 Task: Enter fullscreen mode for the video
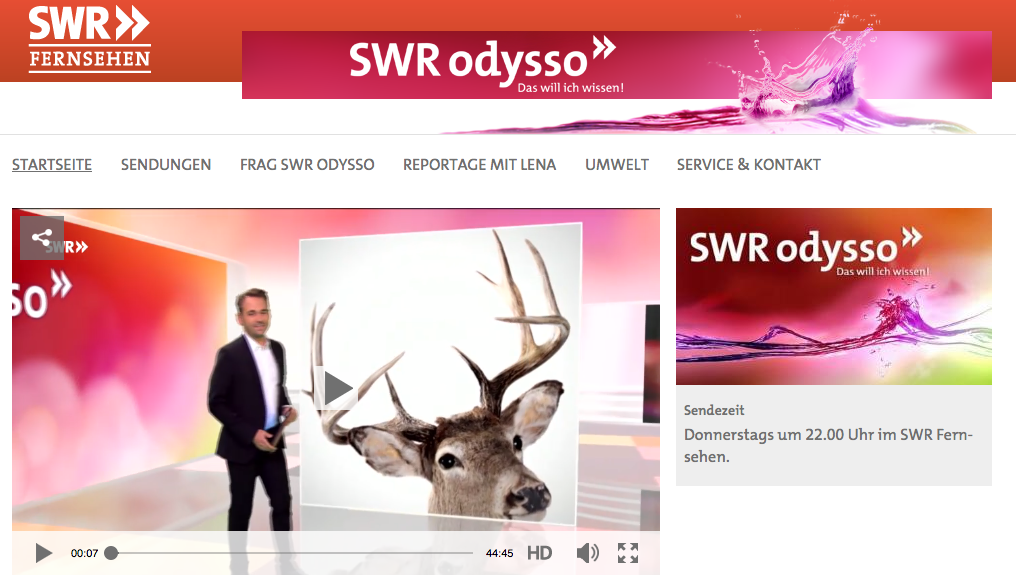click(x=628, y=553)
